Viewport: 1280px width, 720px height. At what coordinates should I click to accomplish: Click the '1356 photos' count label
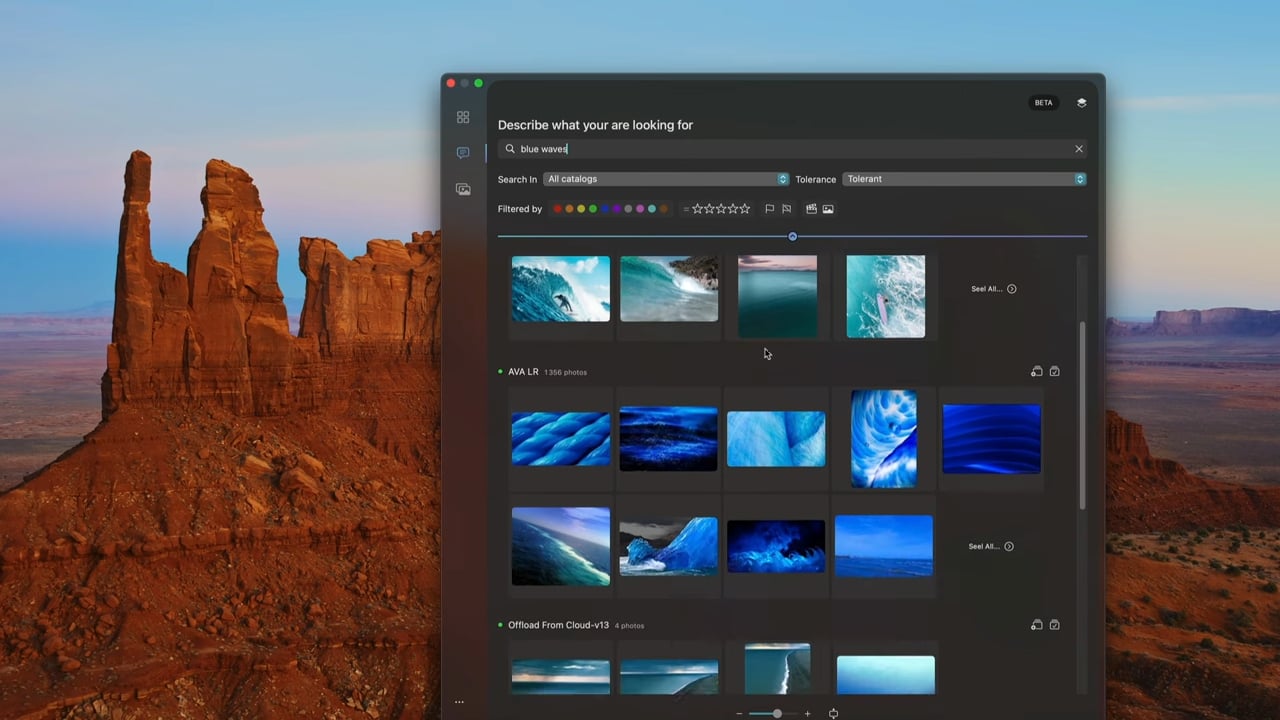click(x=565, y=372)
